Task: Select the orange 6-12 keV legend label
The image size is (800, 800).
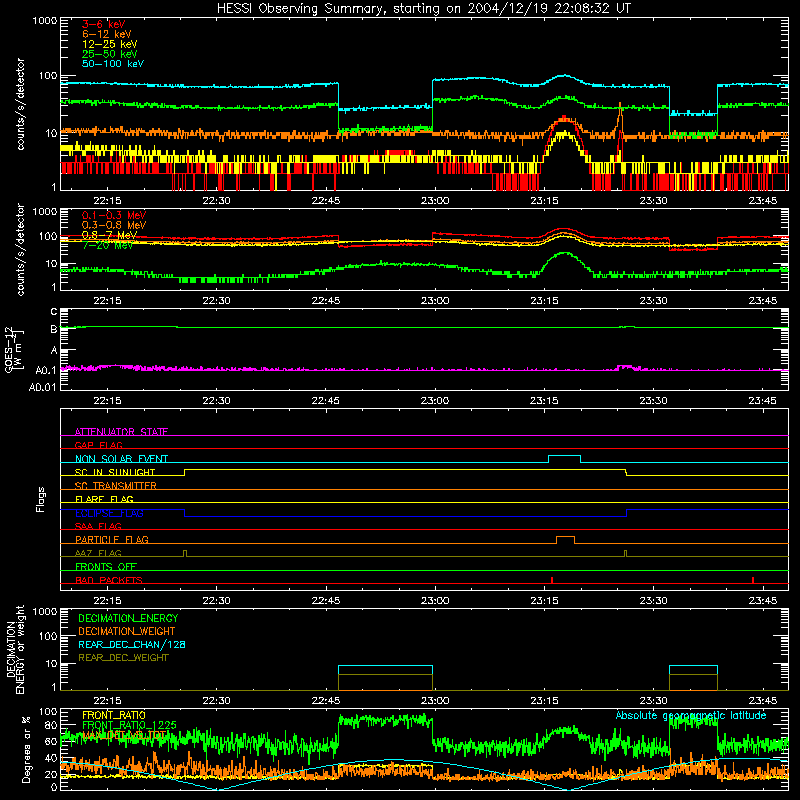Action: click(x=106, y=34)
